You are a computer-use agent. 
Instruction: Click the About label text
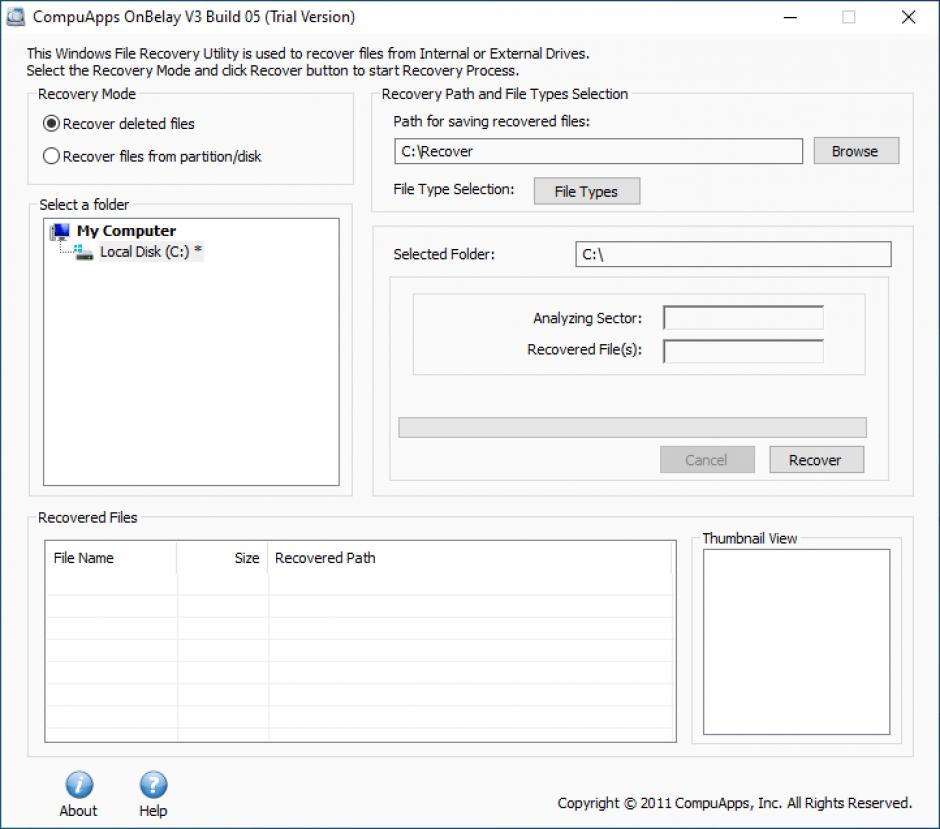point(78,811)
